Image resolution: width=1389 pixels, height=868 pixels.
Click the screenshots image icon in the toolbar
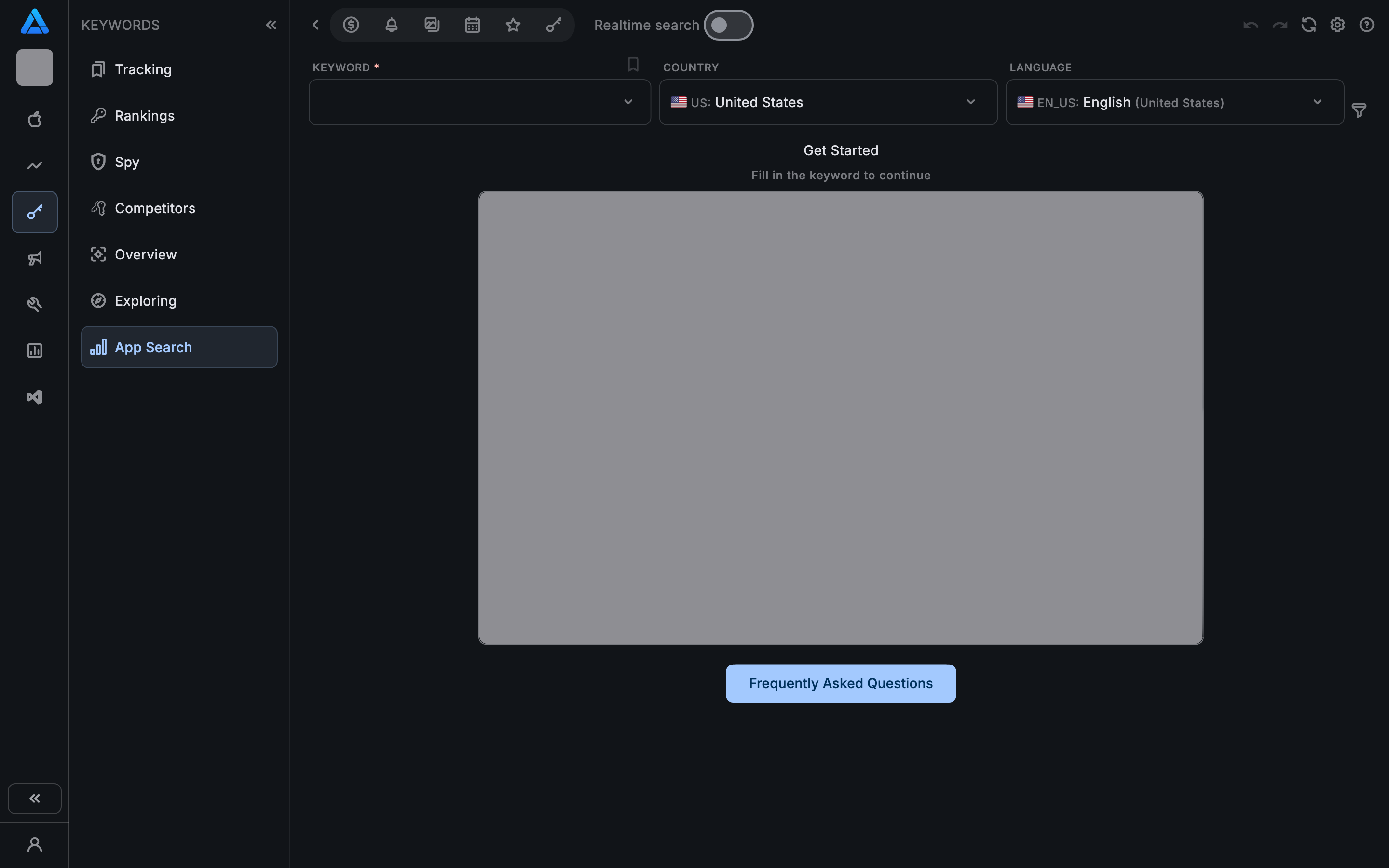tap(432, 25)
